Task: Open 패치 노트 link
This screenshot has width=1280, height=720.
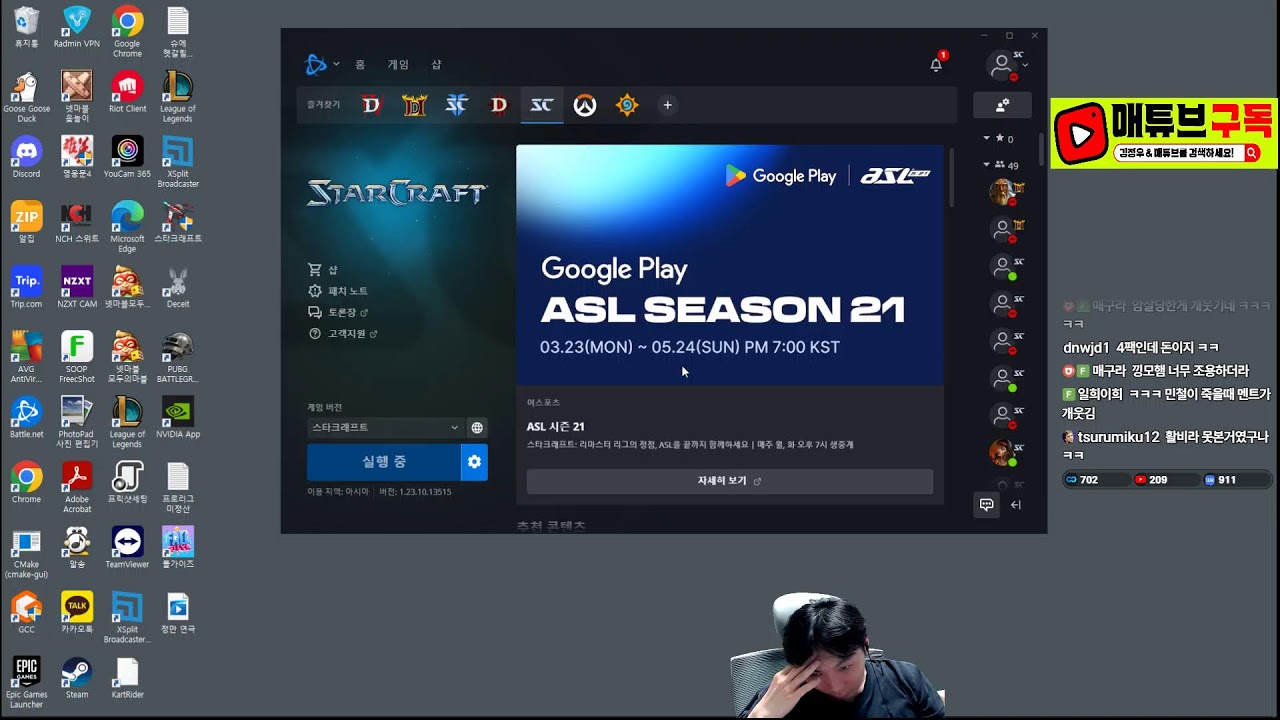Action: (x=338, y=291)
